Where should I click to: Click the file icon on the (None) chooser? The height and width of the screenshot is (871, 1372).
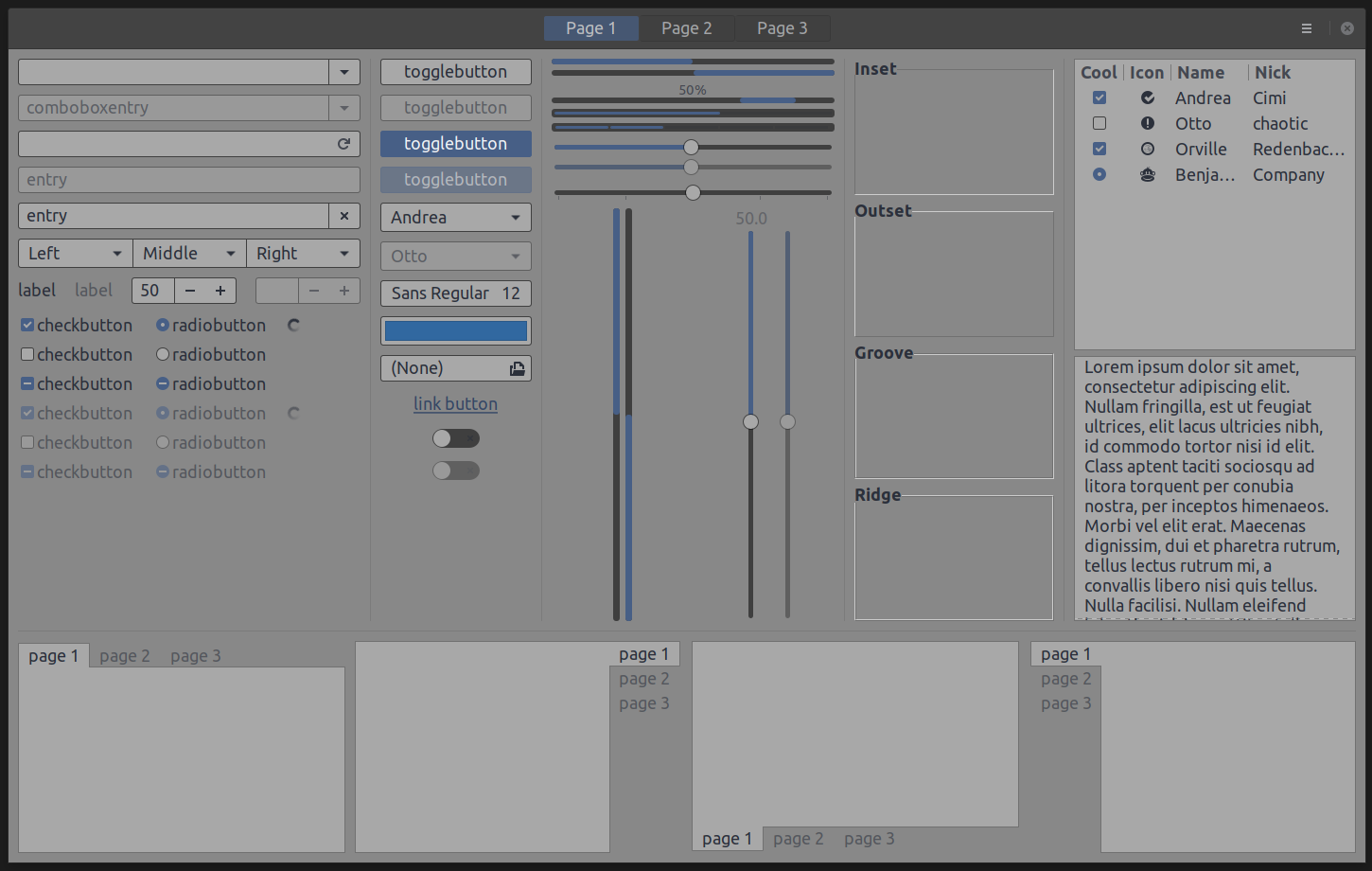click(x=518, y=368)
